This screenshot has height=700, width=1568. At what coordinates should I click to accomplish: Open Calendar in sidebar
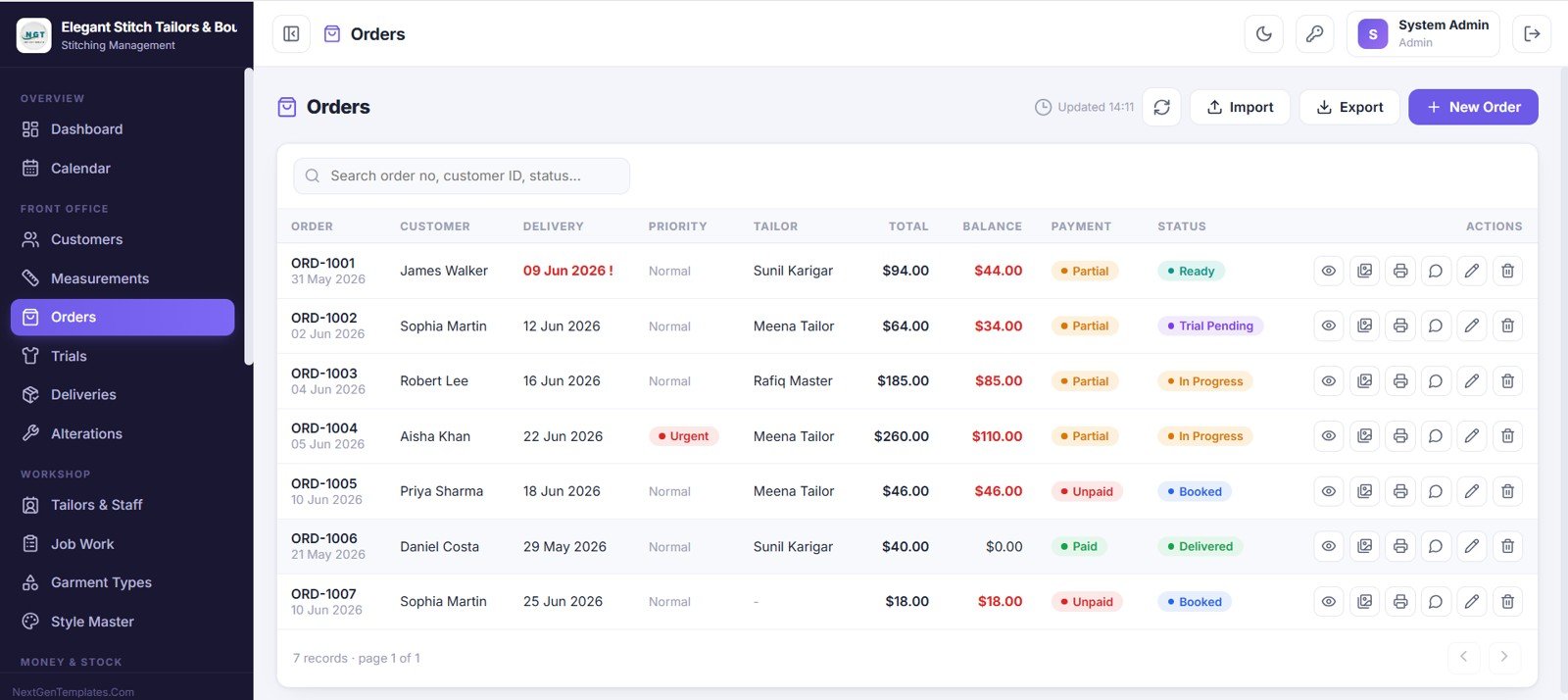coord(122,169)
